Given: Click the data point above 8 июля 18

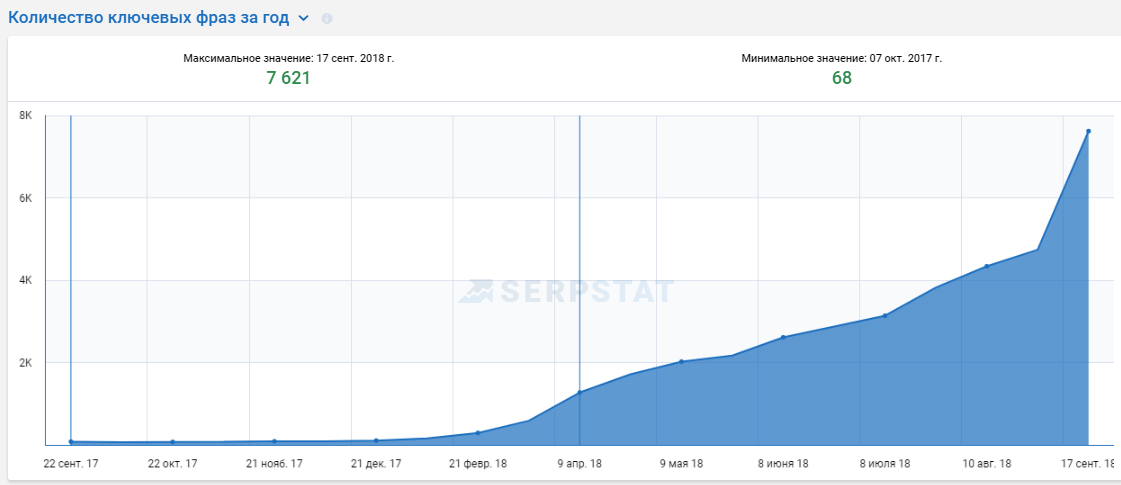Looking at the screenshot, I should pyautogui.click(x=885, y=316).
